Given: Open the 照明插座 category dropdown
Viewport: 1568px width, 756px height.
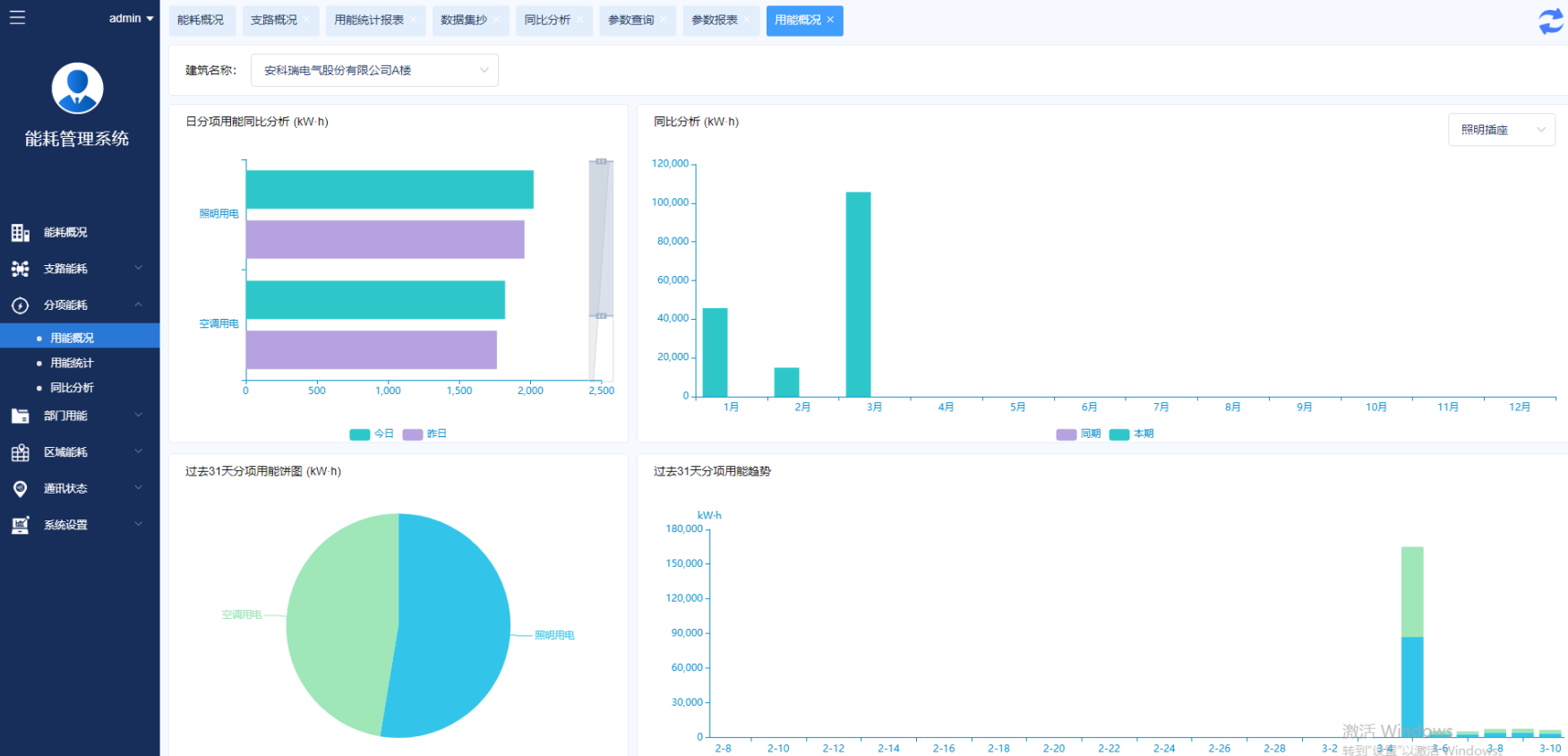Looking at the screenshot, I should pyautogui.click(x=1502, y=130).
